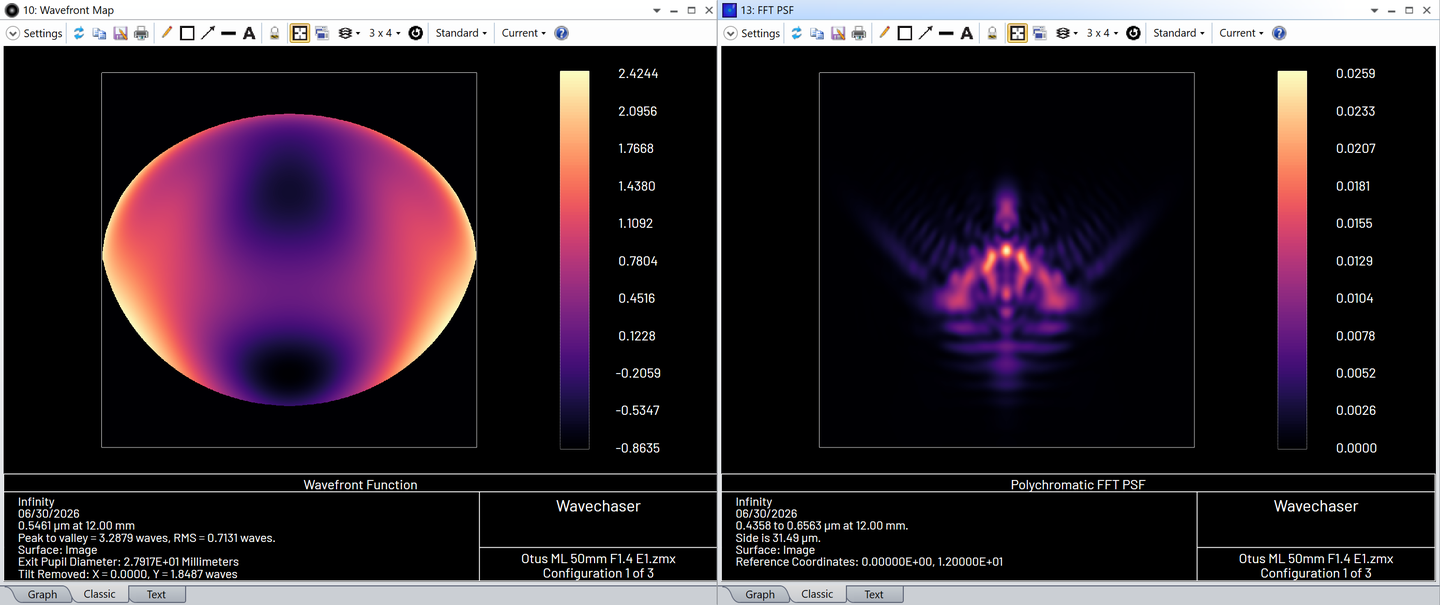Viewport: 1440px width, 605px height.
Task: Click the window clone icon in FFT PSF
Action: pyautogui.click(x=1040, y=33)
